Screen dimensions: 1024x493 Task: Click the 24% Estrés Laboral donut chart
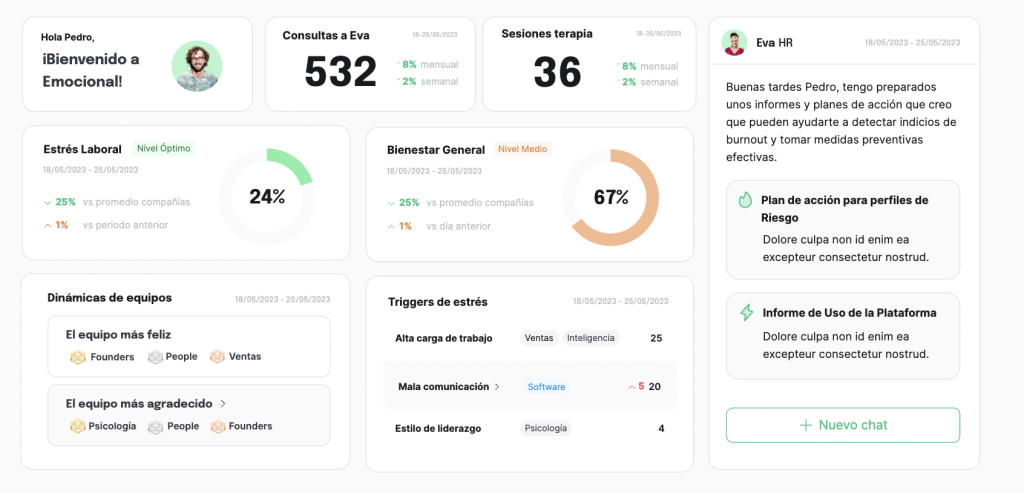267,197
